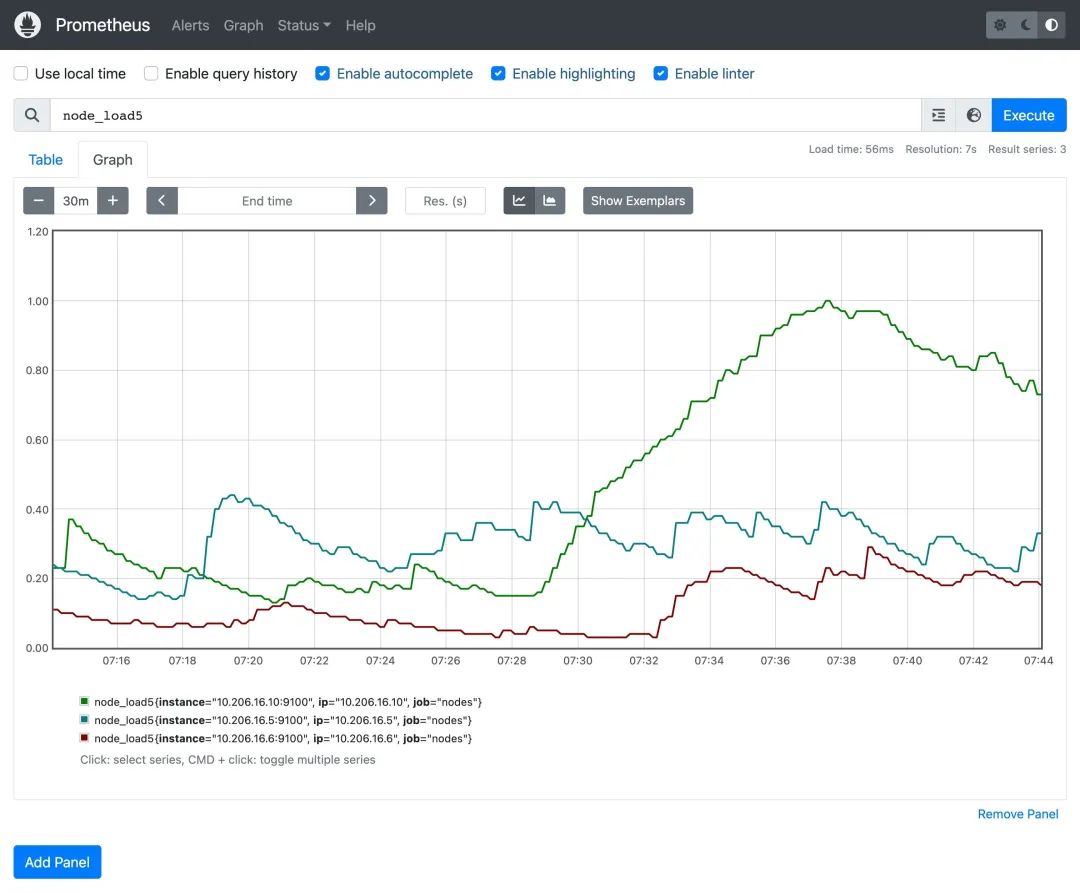Disable the Enable linter checkbox
Image resolution: width=1080 pixels, height=893 pixels.
pyautogui.click(x=661, y=73)
